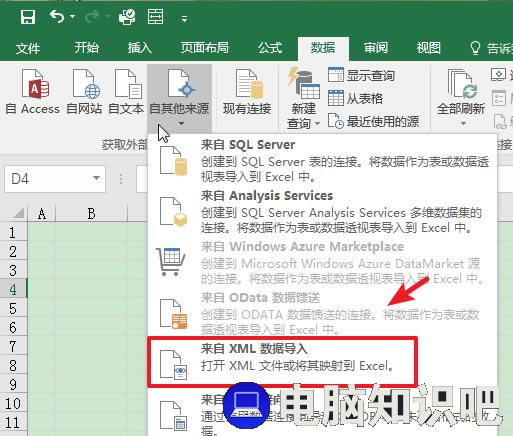Switch to the 插入 ribbon tab
Screen dimensions: 513x436
coord(140,48)
